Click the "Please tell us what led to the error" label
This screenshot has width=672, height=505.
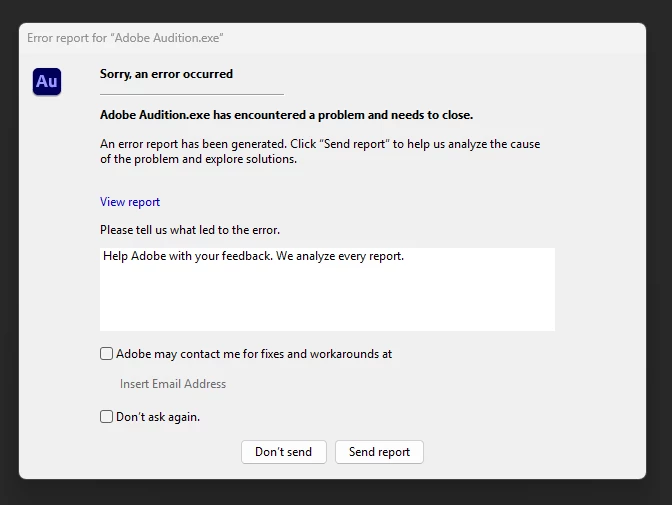point(190,230)
